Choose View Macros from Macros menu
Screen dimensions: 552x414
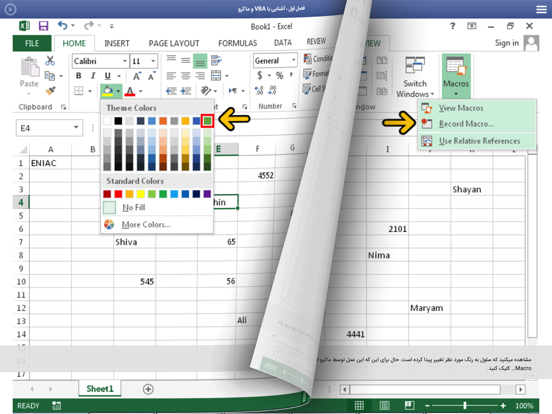477,108
